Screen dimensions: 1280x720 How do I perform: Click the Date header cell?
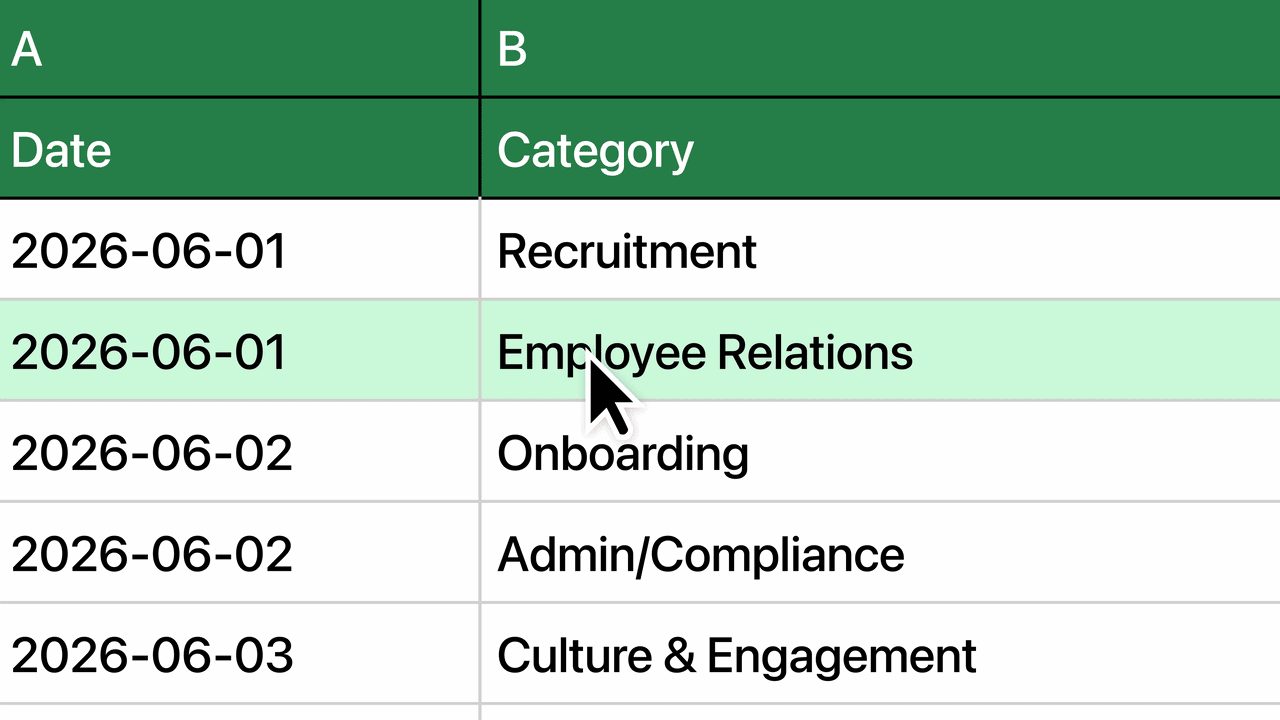pos(239,149)
